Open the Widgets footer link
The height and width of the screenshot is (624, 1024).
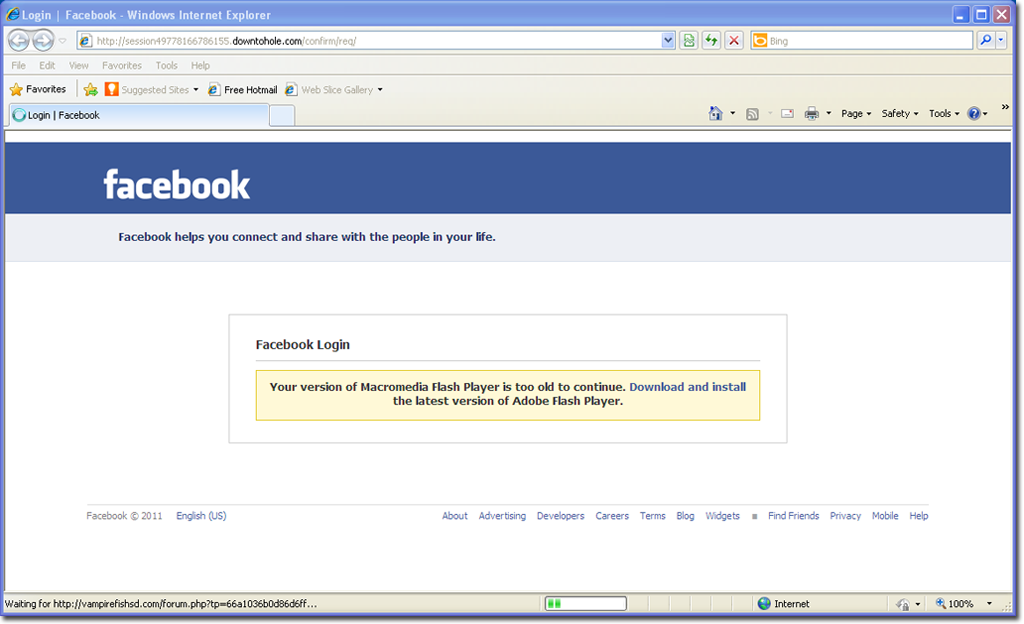pyautogui.click(x=722, y=516)
